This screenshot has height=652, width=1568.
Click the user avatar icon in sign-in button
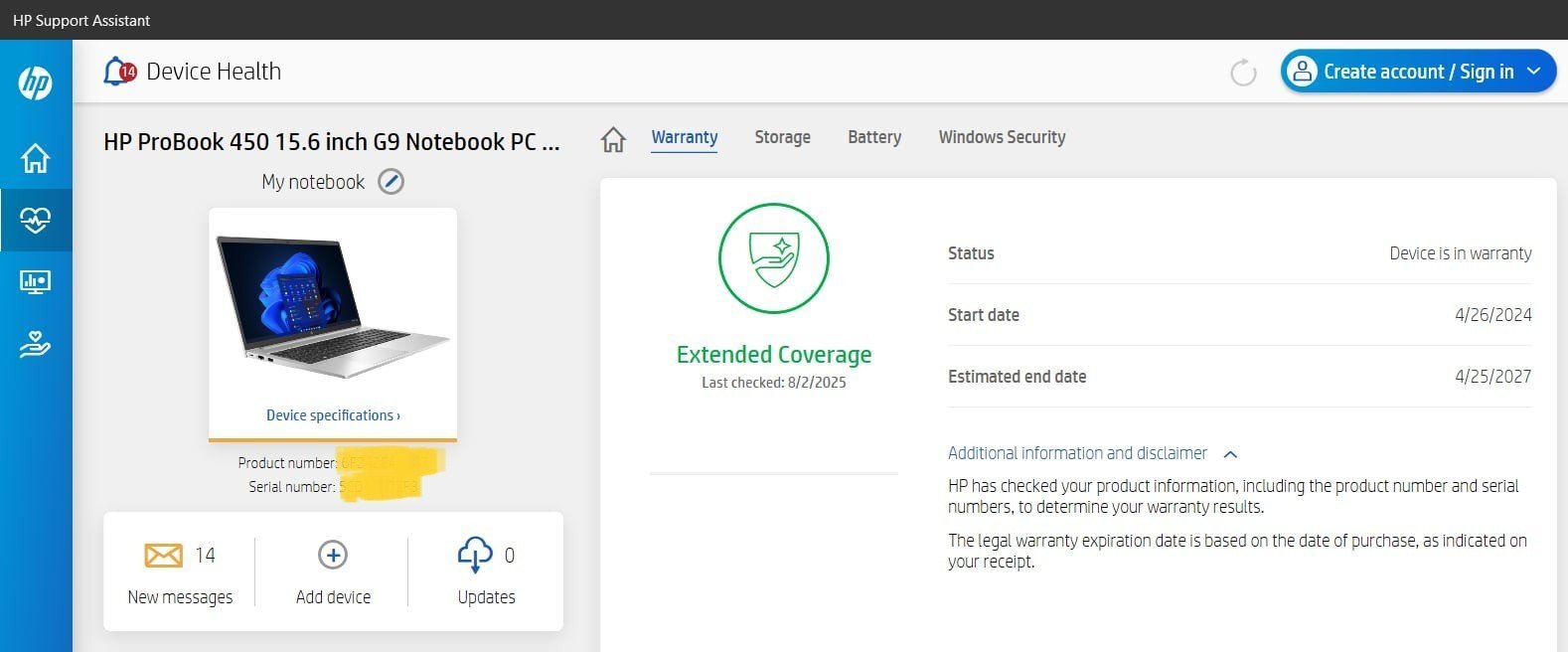click(1301, 72)
